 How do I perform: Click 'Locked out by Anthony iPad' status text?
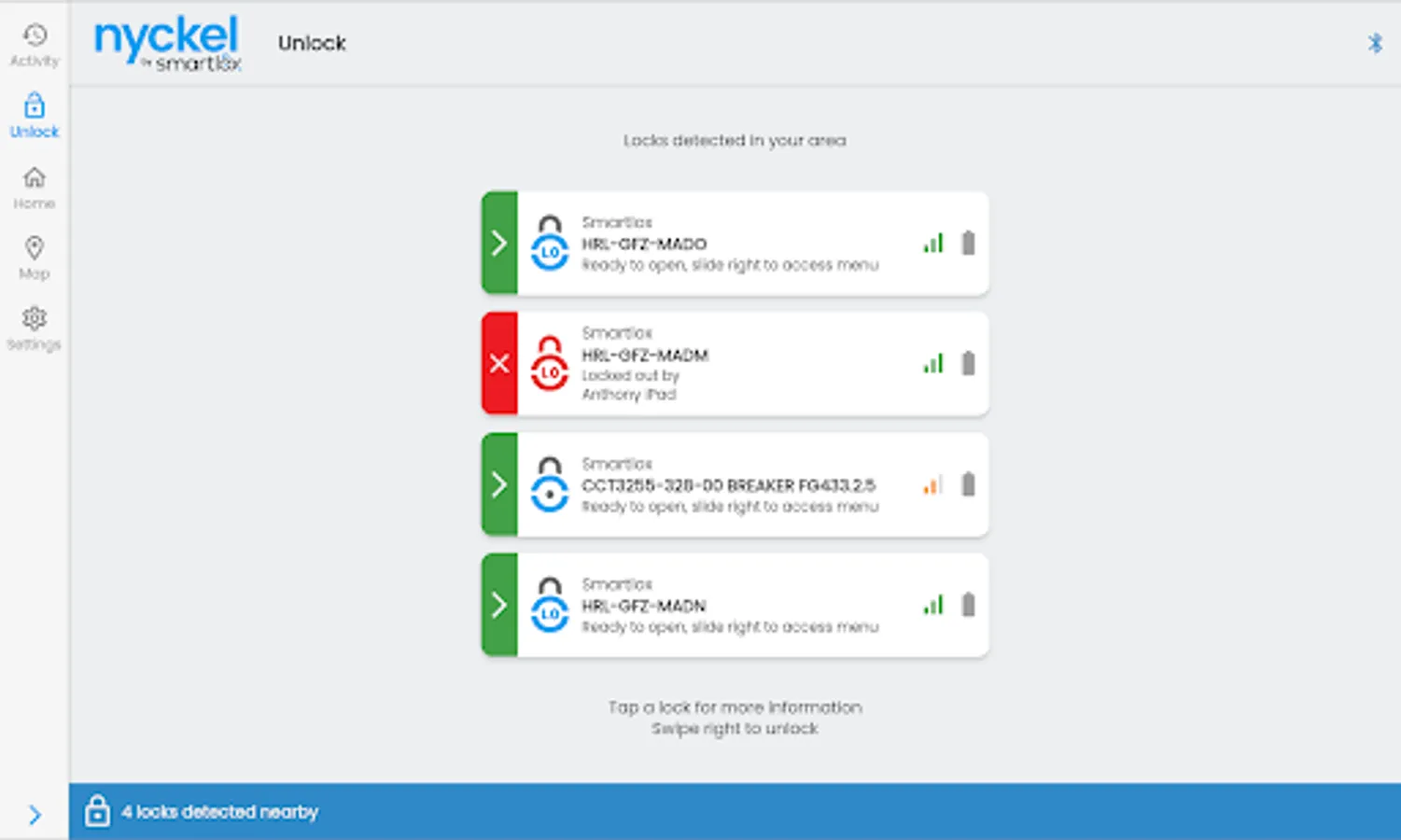(x=631, y=385)
